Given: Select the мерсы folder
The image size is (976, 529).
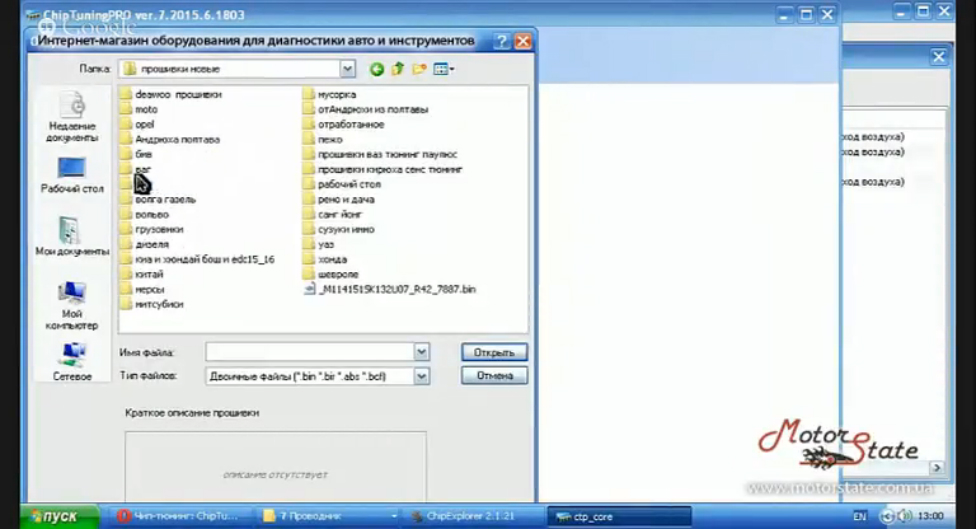Looking at the screenshot, I should 143,289.
